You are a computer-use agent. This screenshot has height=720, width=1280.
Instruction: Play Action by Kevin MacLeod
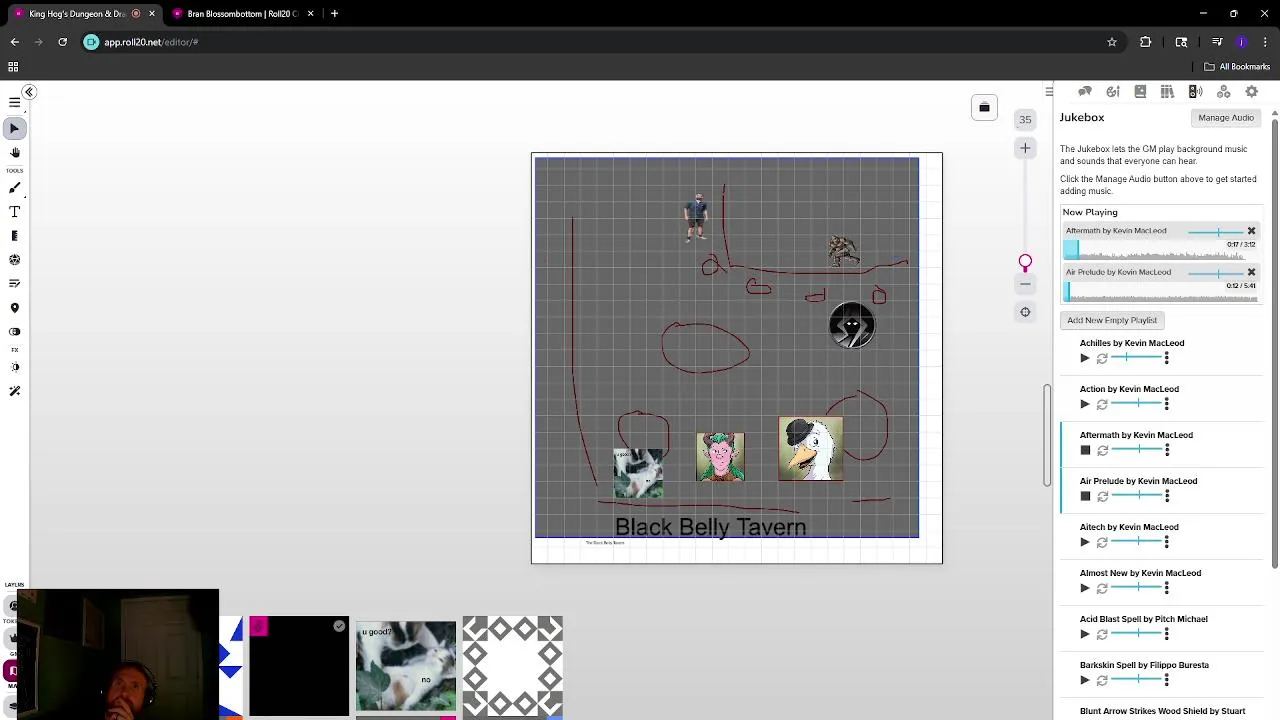(1085, 404)
